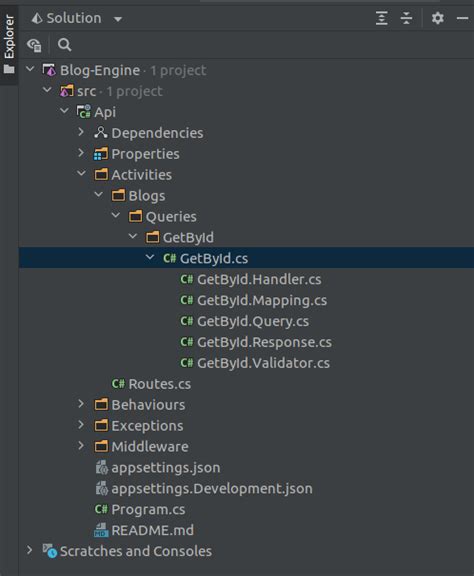The width and height of the screenshot is (474, 576).
Task: Collapse the Activities folder
Action: coord(81,173)
